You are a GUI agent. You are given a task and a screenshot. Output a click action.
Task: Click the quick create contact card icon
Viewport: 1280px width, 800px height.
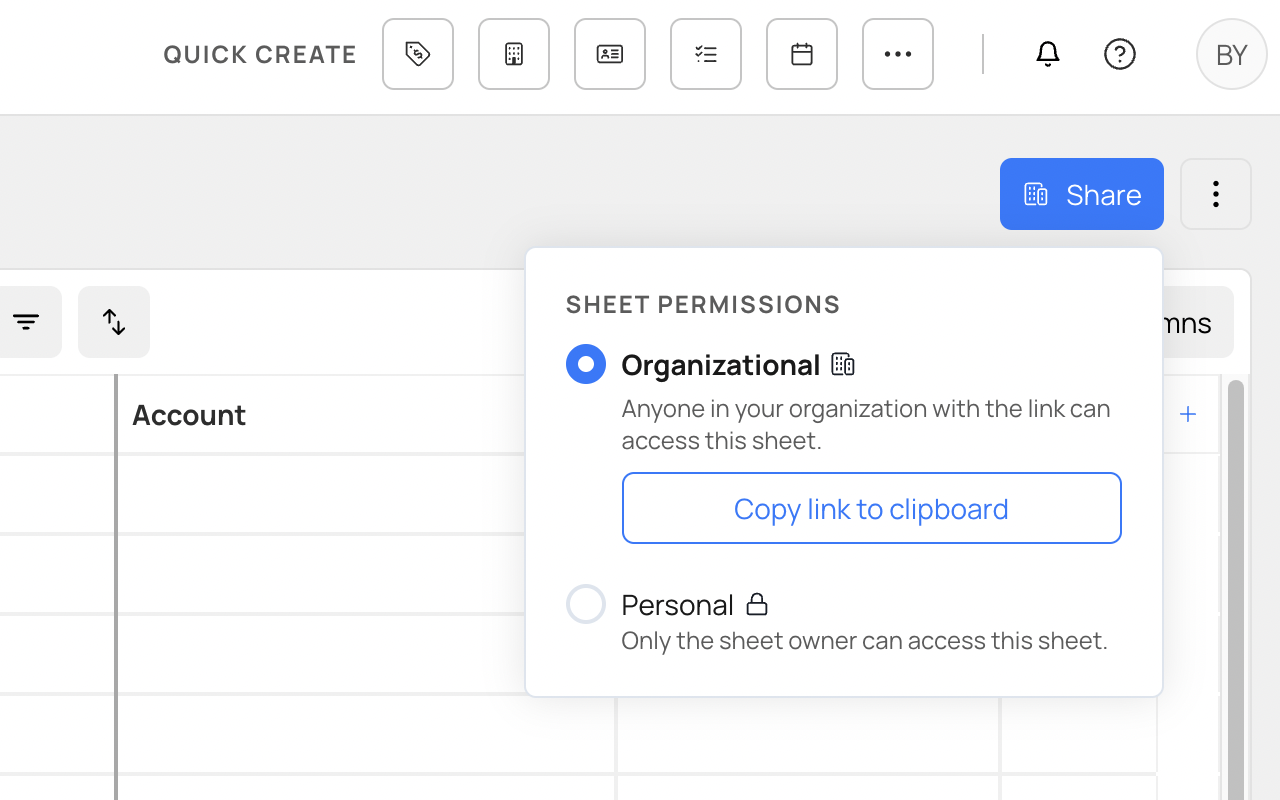point(610,54)
